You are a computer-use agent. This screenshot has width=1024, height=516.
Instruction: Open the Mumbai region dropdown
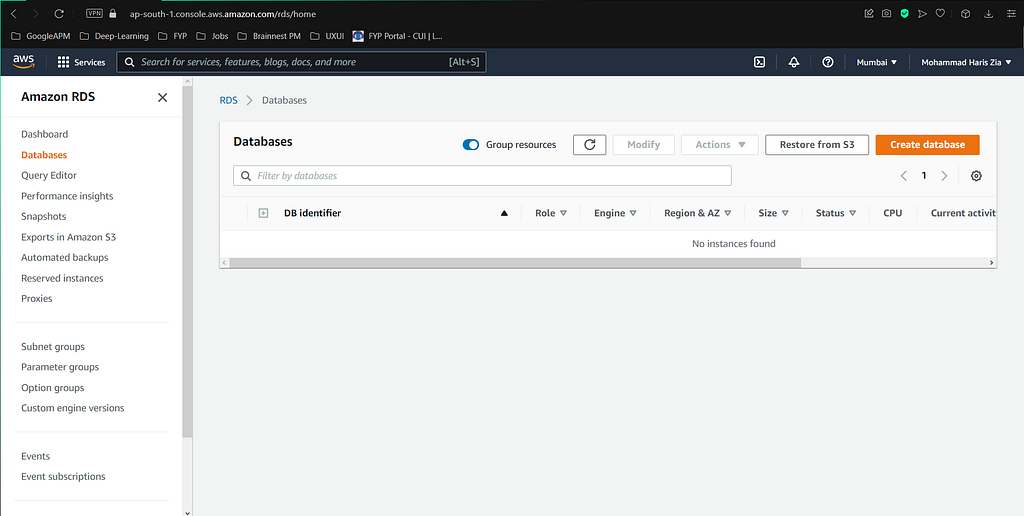click(x=876, y=62)
